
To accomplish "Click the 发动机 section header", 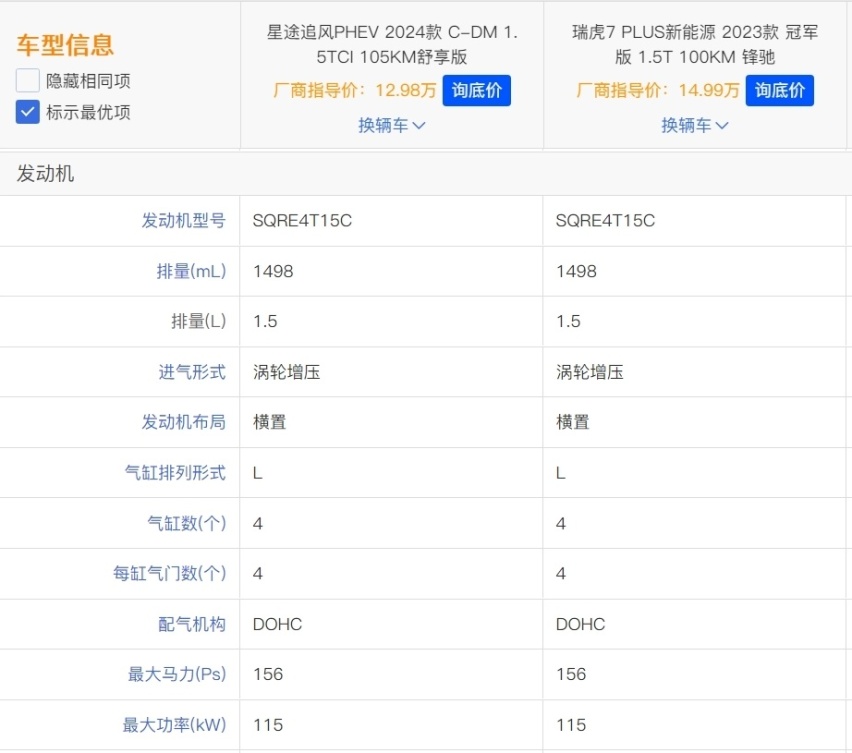I will pos(45,174).
